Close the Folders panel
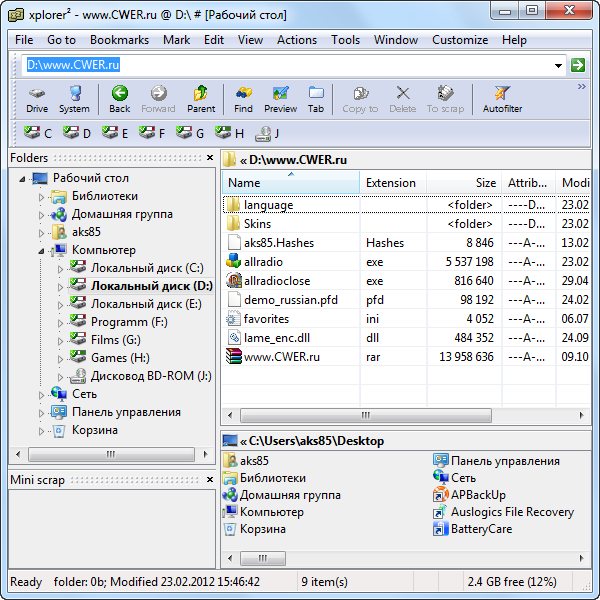The width and height of the screenshot is (600, 600). 209,158
